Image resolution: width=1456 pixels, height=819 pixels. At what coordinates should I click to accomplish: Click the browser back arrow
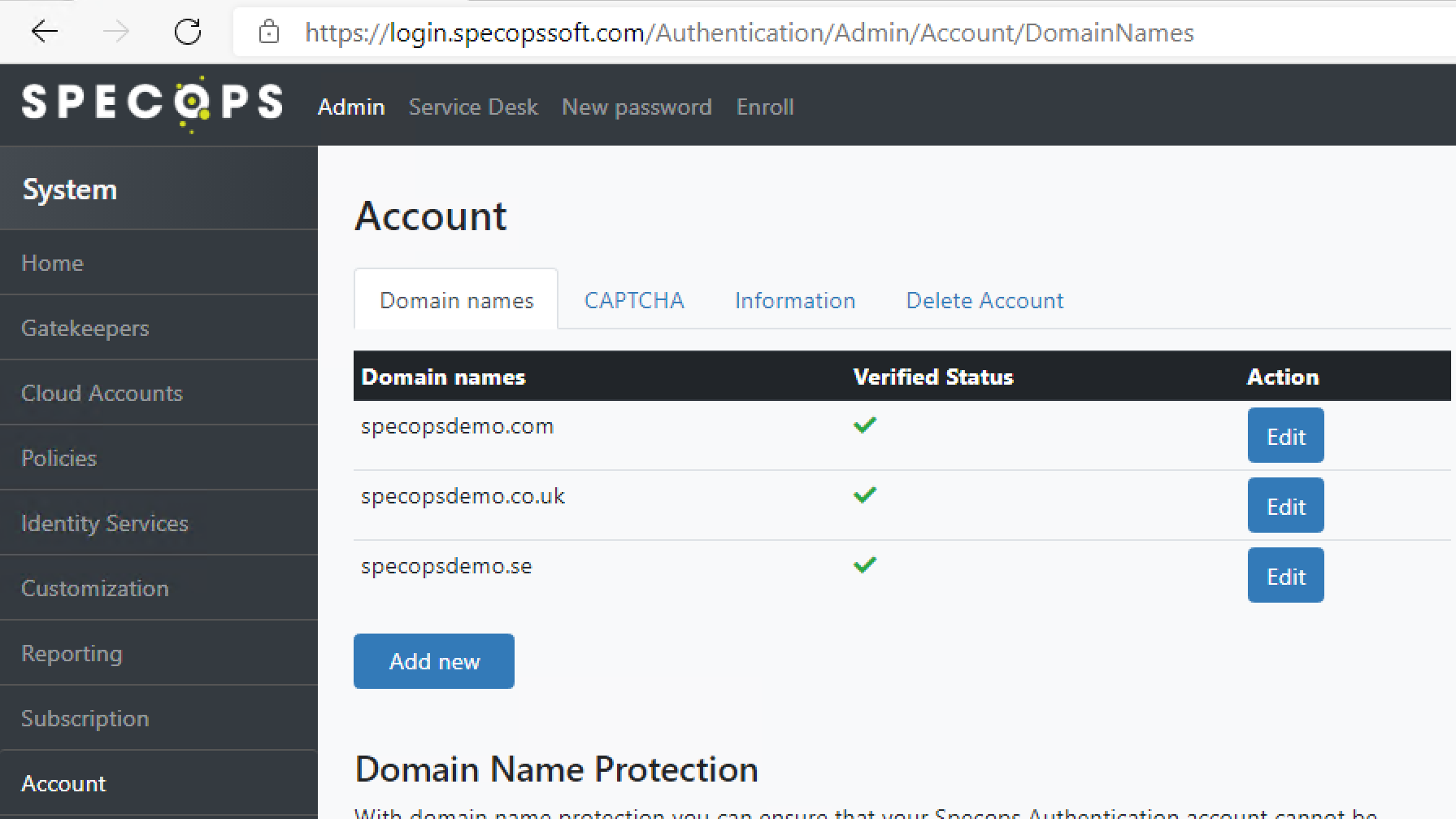point(45,32)
